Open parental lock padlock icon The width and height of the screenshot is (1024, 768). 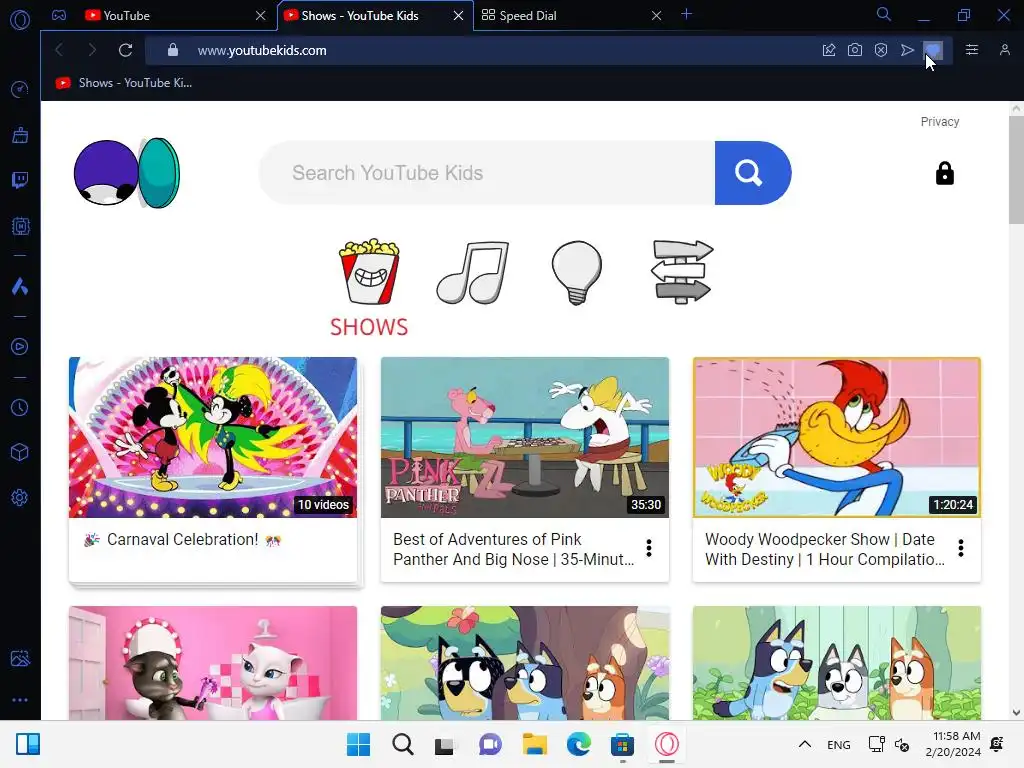click(944, 173)
